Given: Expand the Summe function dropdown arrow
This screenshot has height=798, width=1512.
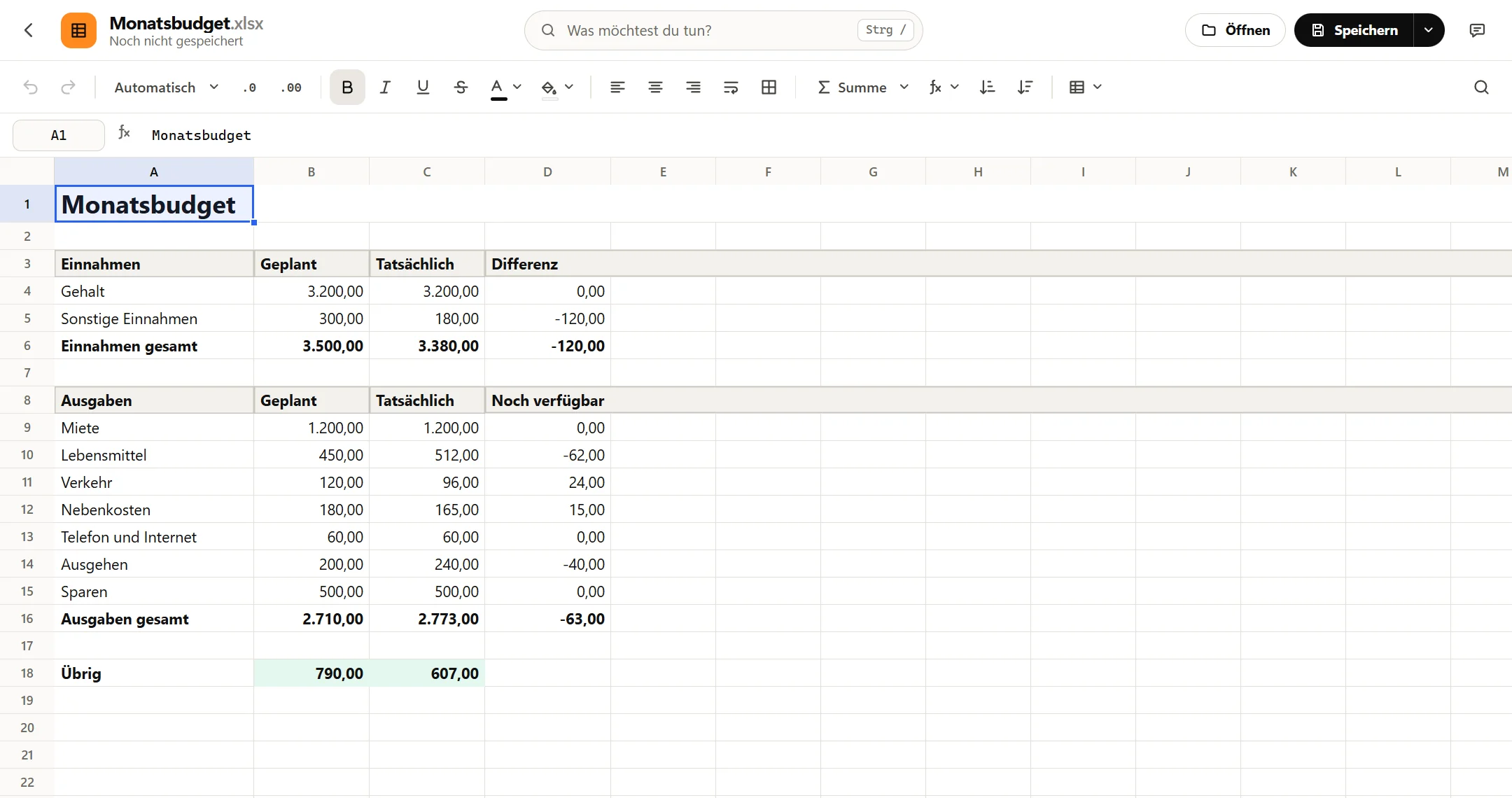Looking at the screenshot, I should click(904, 87).
